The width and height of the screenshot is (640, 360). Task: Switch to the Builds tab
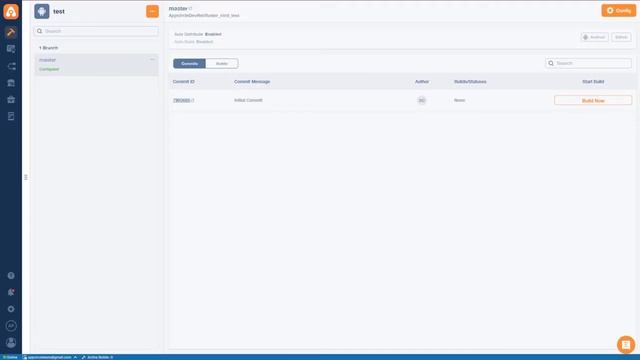[x=222, y=64]
